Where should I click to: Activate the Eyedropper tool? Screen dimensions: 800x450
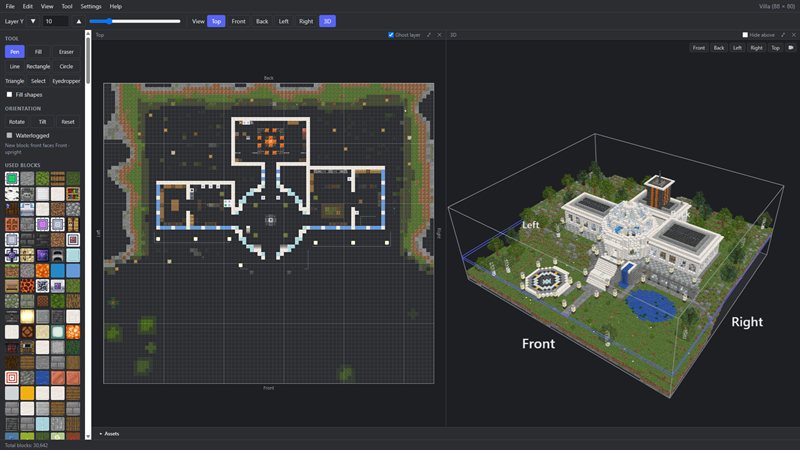click(66, 81)
